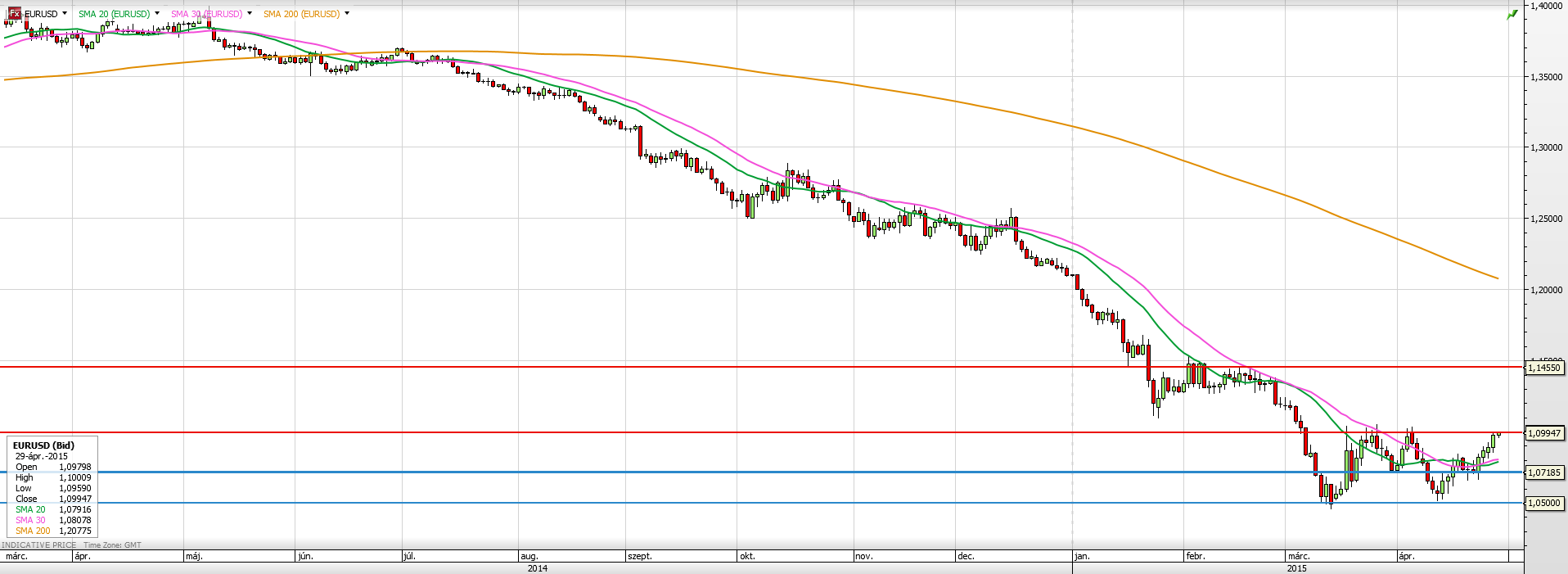Open the SMA 200 (EURUSD) dropdown arrow

pyautogui.click(x=347, y=14)
